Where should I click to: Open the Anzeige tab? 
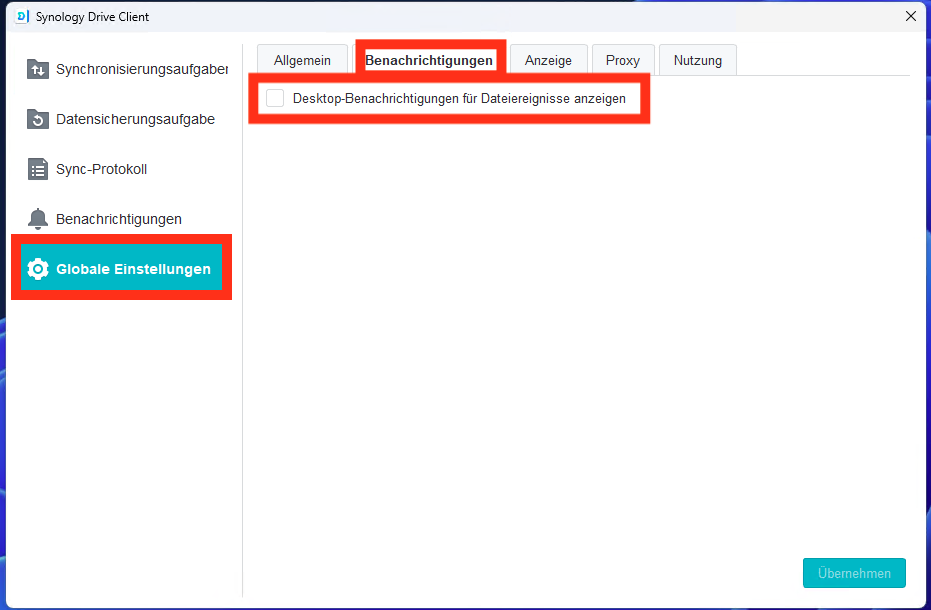548,60
